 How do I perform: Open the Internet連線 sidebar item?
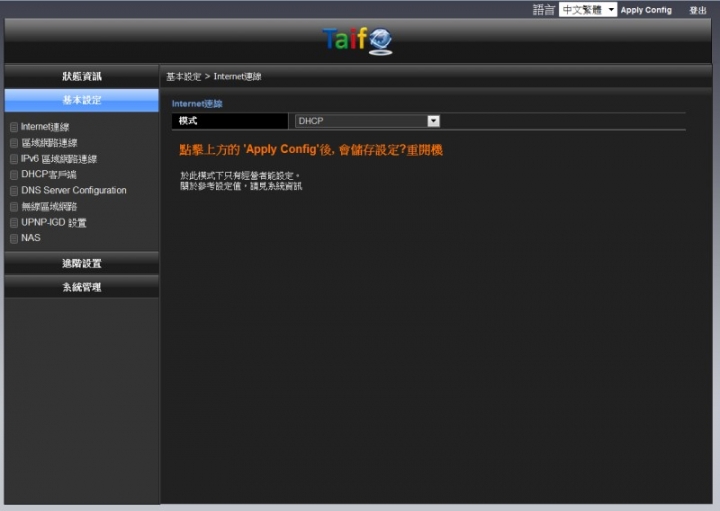point(45,127)
